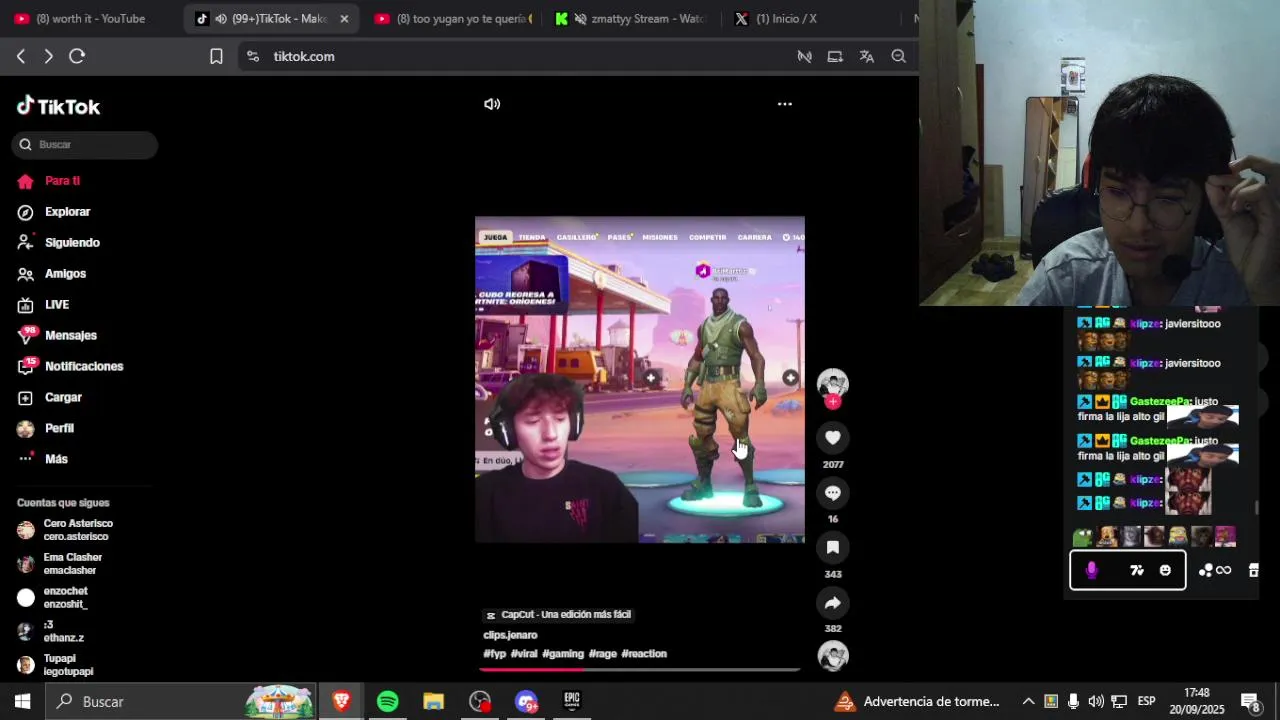Open clips.jenaro profile link

[x=510, y=635]
